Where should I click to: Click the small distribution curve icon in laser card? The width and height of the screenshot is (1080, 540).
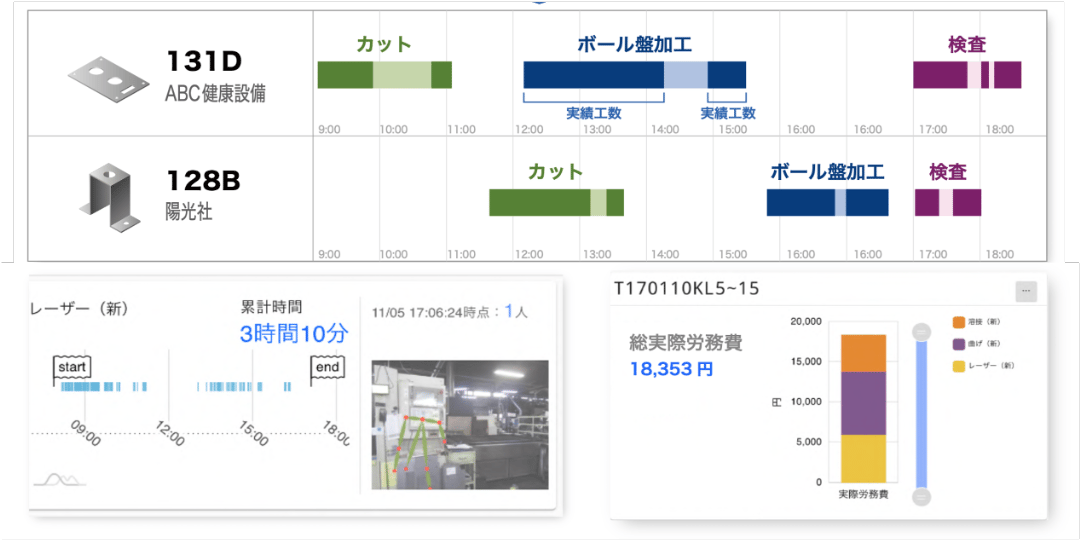point(59,479)
